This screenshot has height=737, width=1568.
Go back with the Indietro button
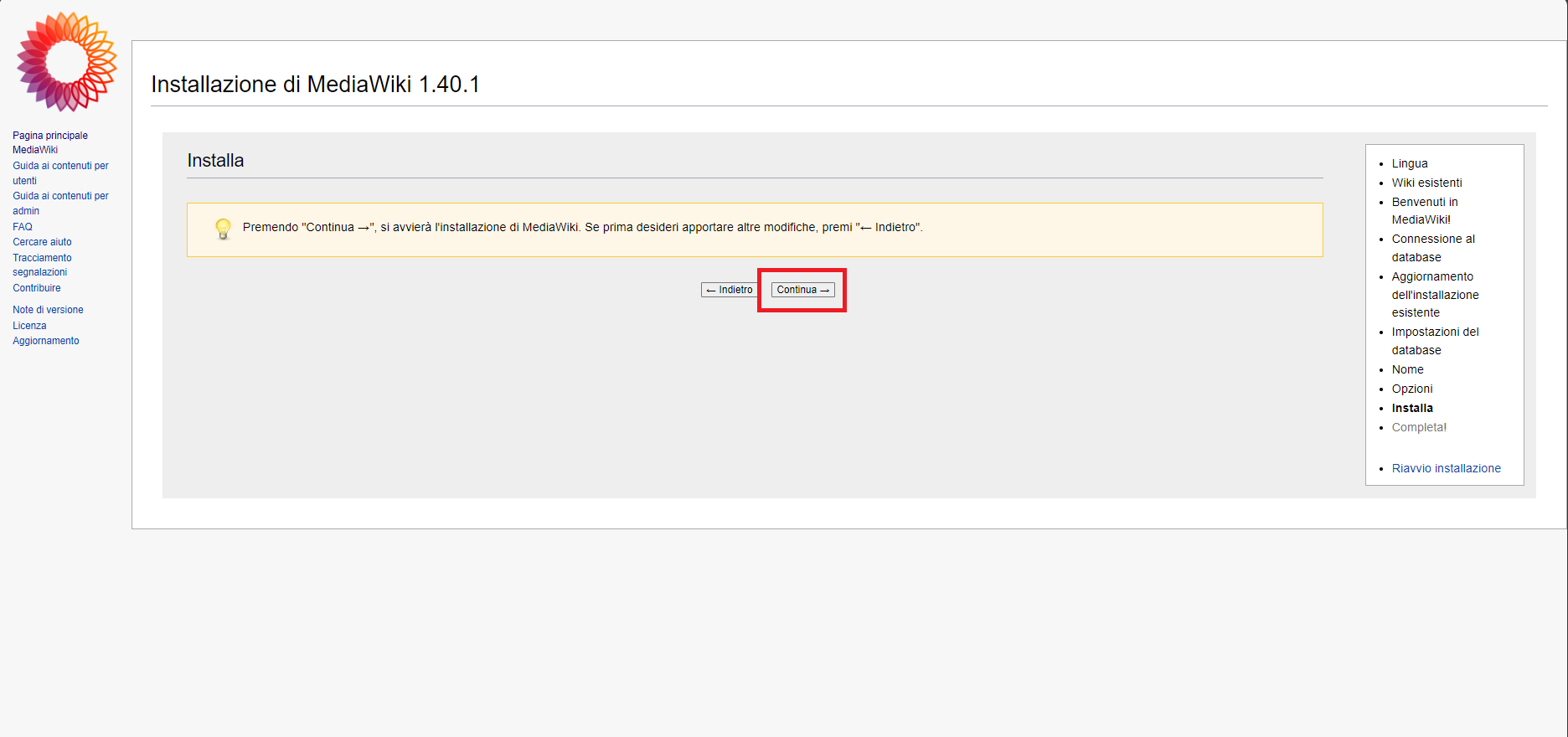(x=729, y=290)
